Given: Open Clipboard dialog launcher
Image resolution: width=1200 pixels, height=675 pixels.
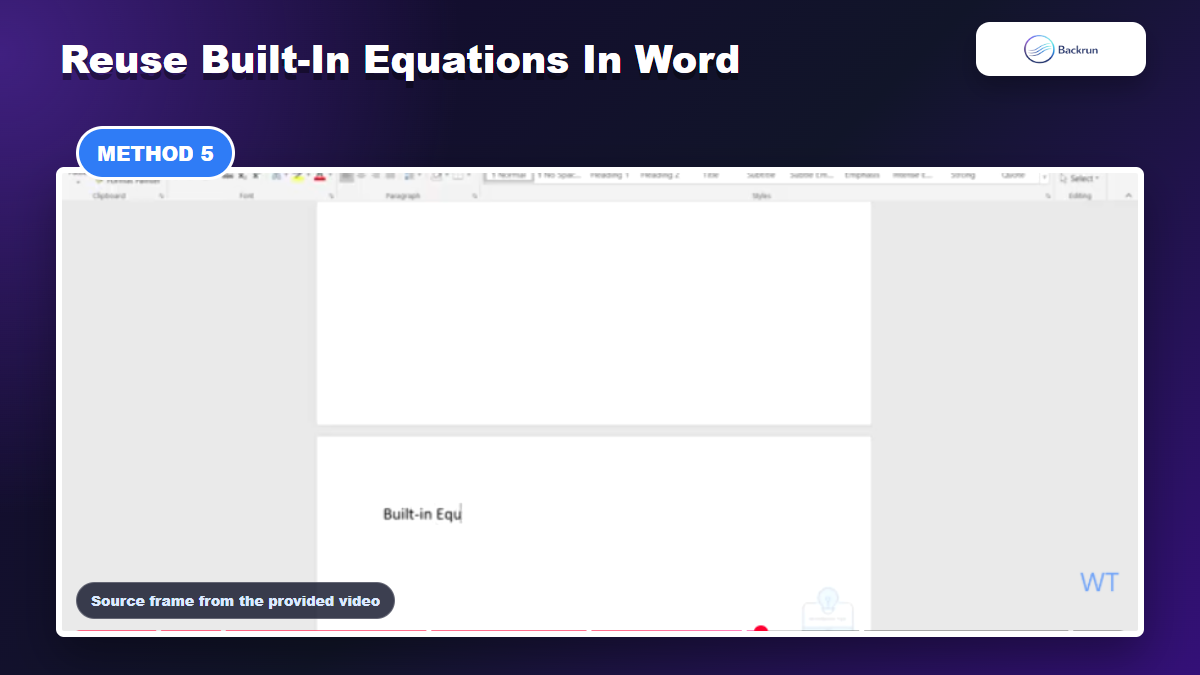Looking at the screenshot, I should [161, 196].
